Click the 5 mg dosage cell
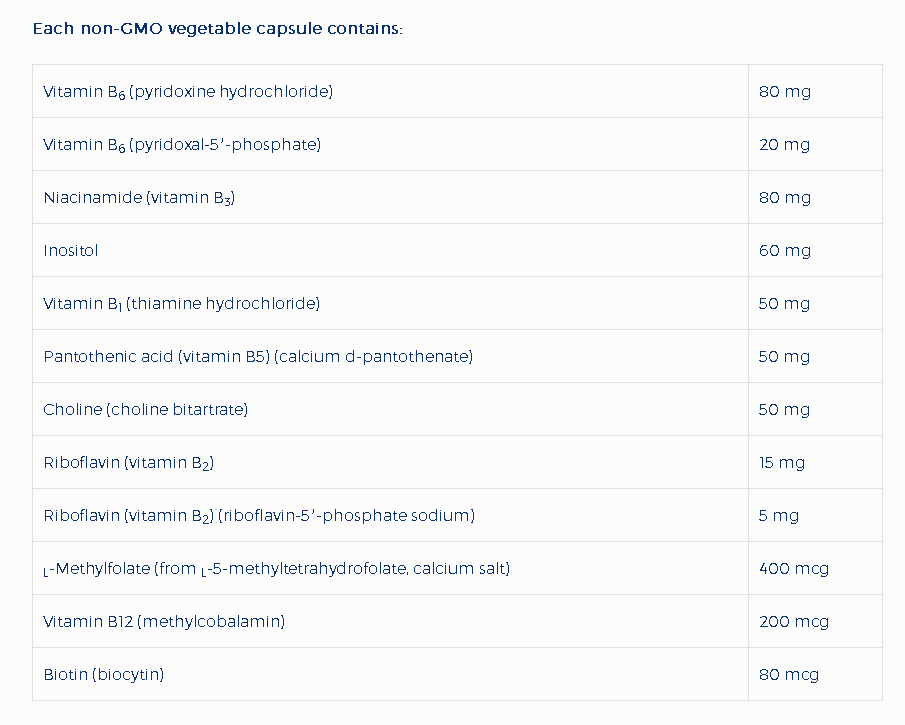 tap(778, 516)
